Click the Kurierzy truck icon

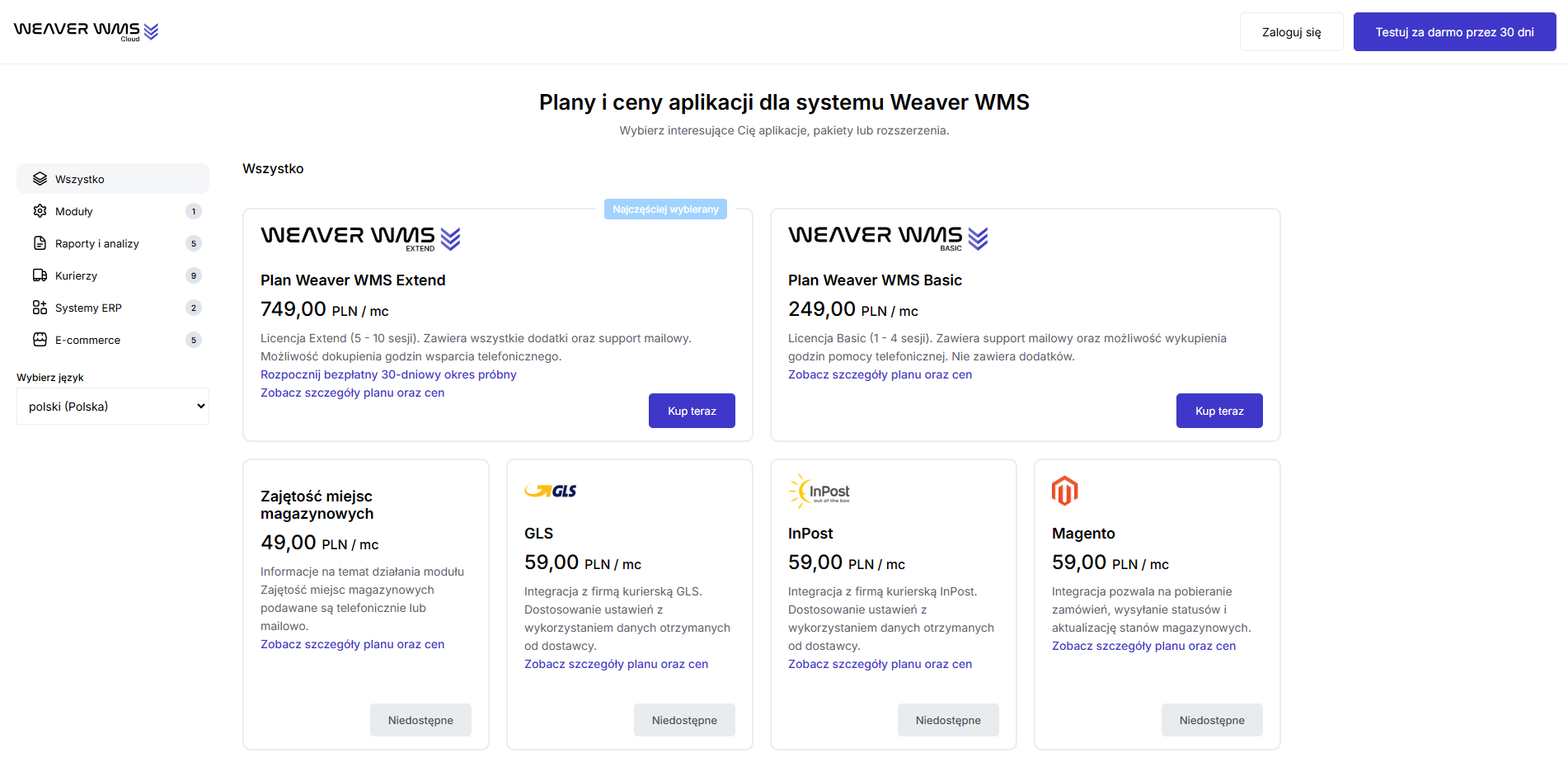[x=40, y=275]
